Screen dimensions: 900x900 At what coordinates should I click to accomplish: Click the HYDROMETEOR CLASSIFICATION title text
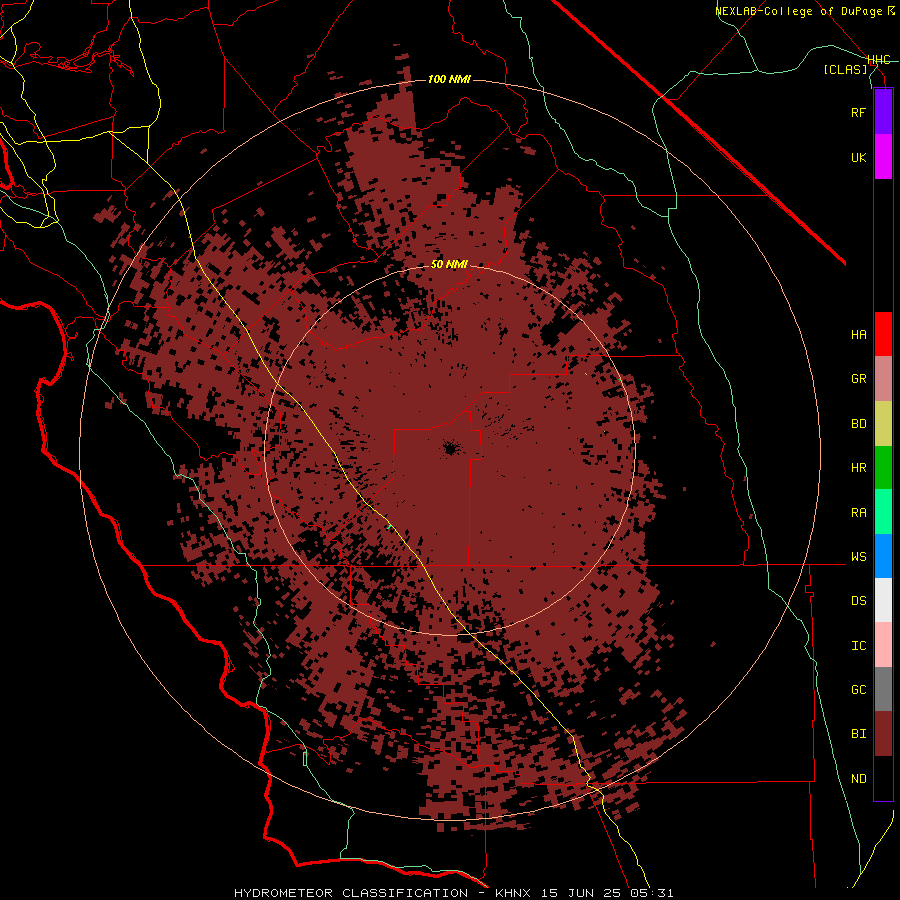tap(351, 893)
